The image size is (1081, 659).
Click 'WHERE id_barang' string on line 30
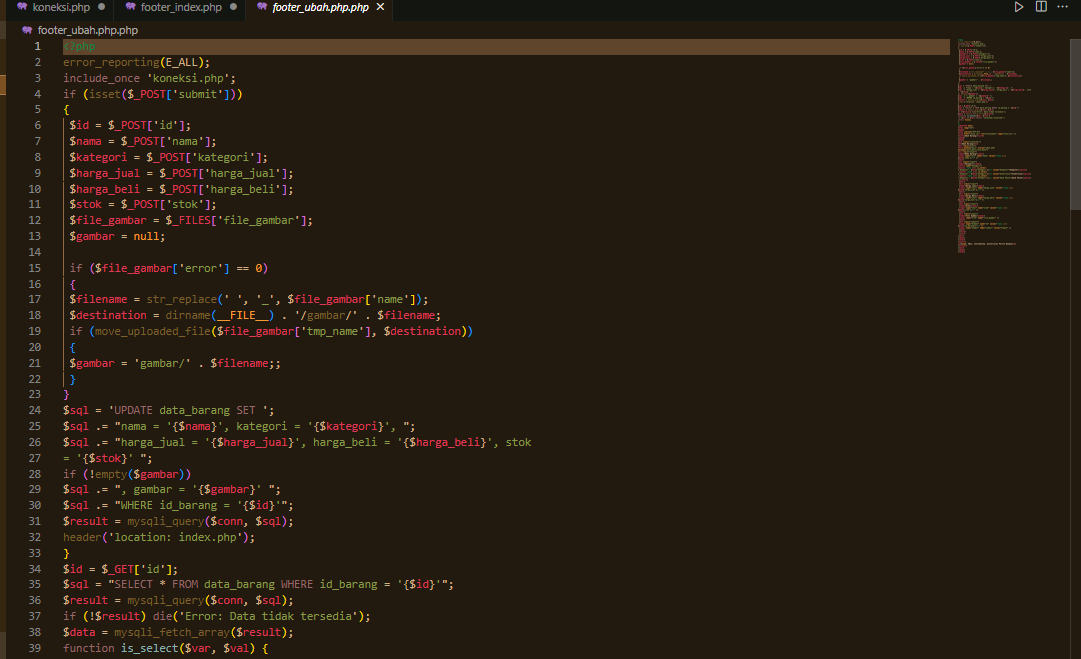click(x=169, y=505)
